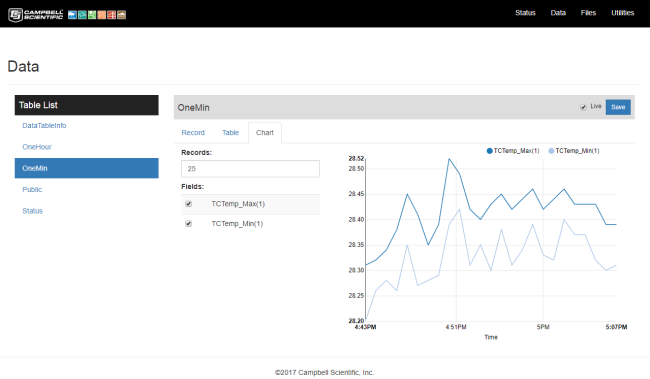Switch to the Record tab
Viewport: 650px width, 379px height.
pos(193,133)
